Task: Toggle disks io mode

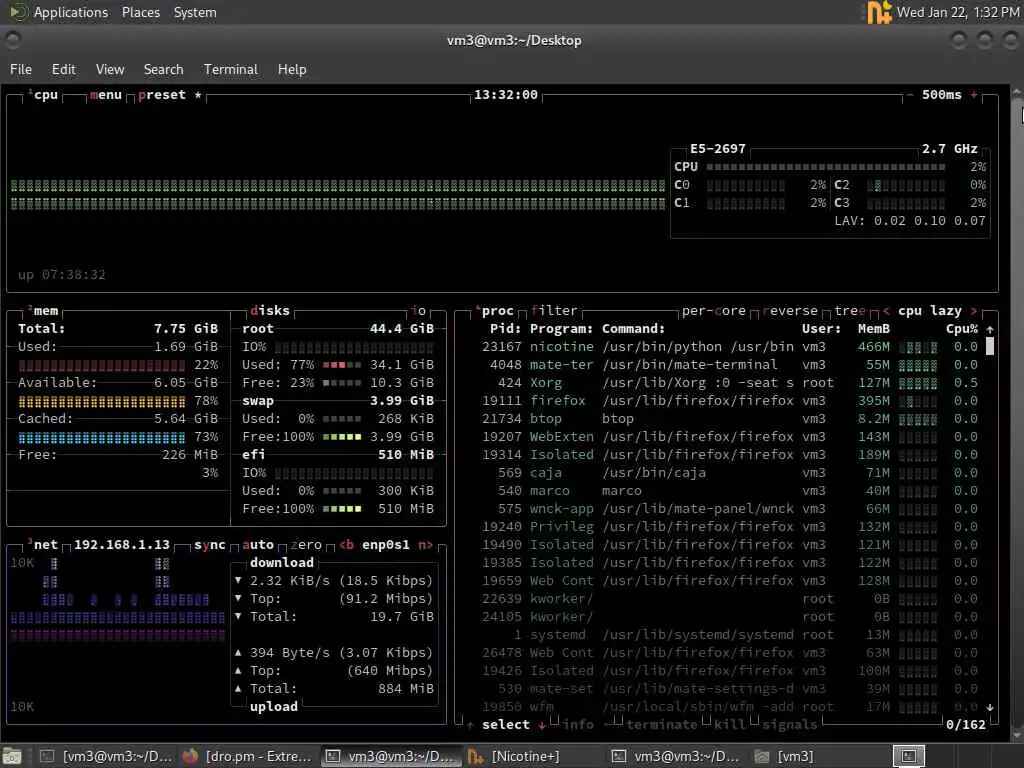Action: click(x=419, y=311)
